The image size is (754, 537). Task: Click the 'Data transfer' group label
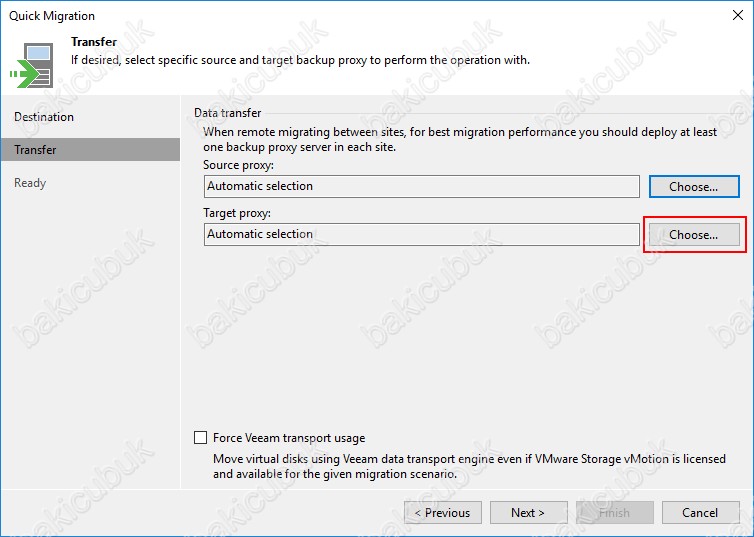[x=227, y=112]
